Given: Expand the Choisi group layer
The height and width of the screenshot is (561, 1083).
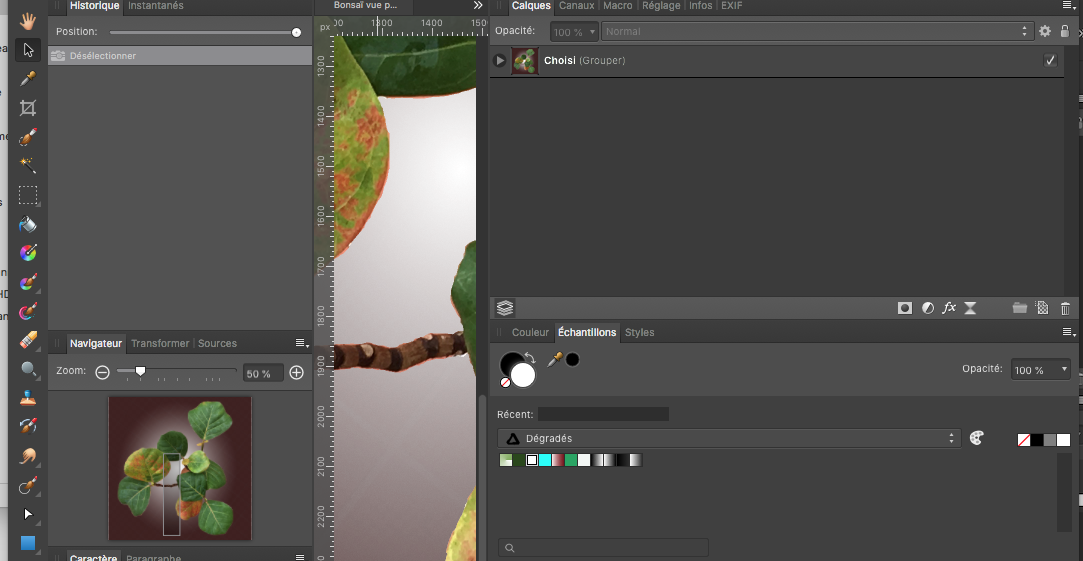Looking at the screenshot, I should coord(500,61).
